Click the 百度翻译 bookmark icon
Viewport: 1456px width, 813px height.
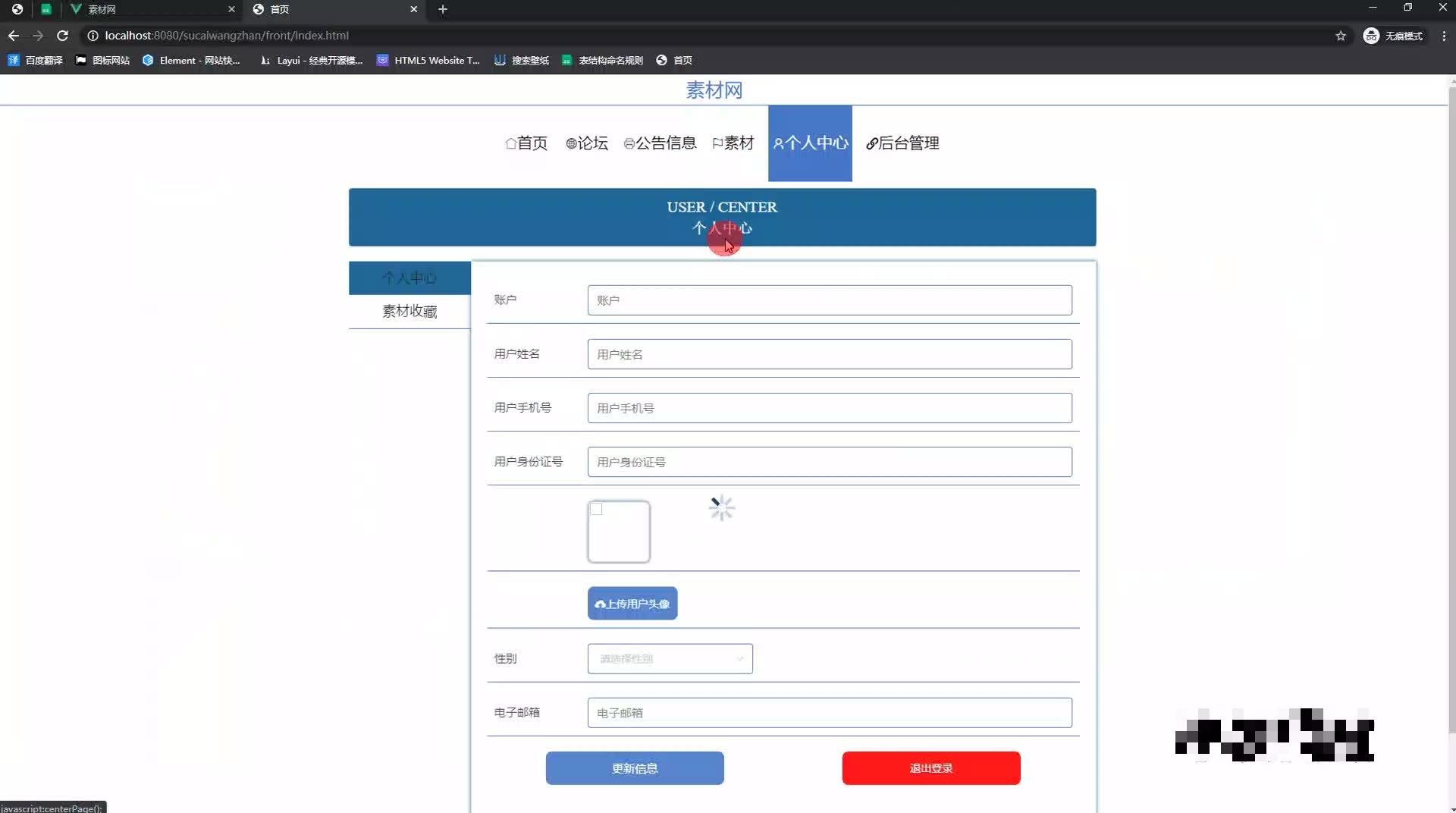pos(13,60)
